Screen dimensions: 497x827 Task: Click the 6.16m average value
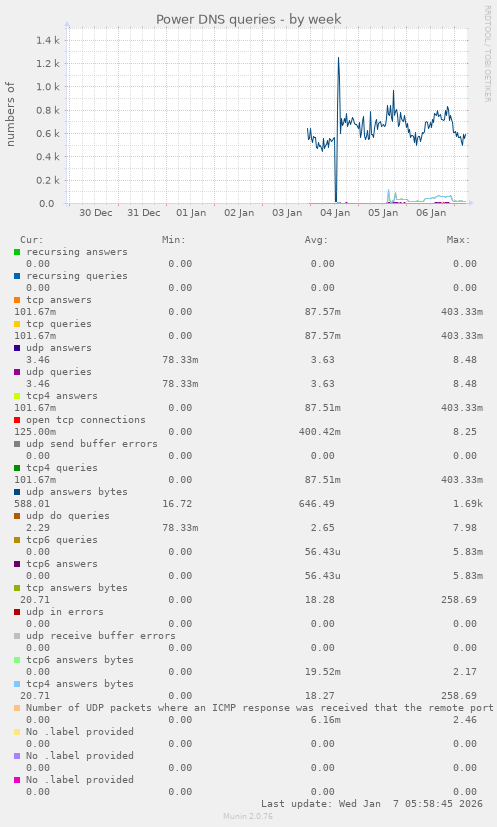(326, 720)
